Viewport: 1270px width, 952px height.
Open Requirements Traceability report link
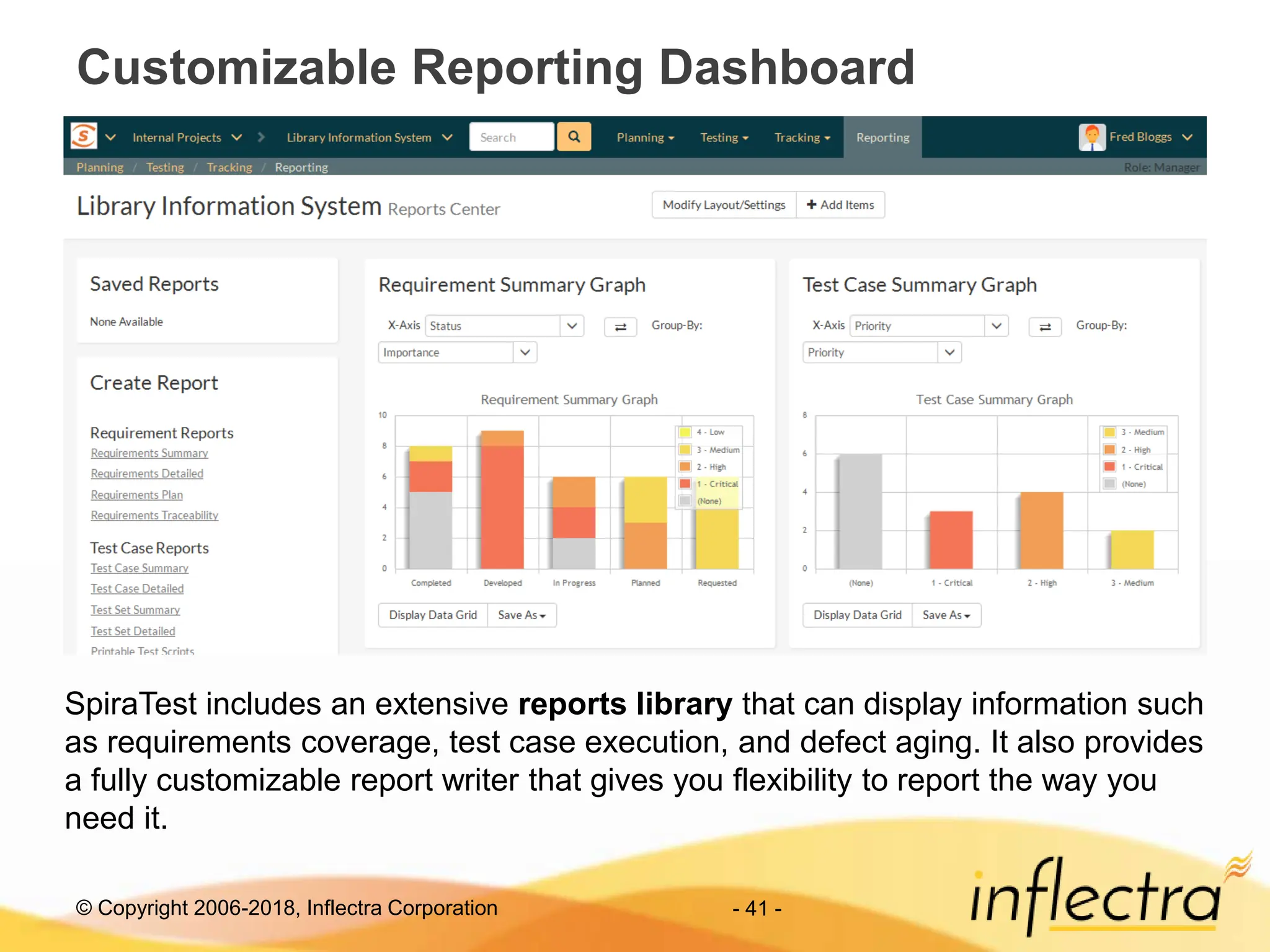tap(154, 515)
